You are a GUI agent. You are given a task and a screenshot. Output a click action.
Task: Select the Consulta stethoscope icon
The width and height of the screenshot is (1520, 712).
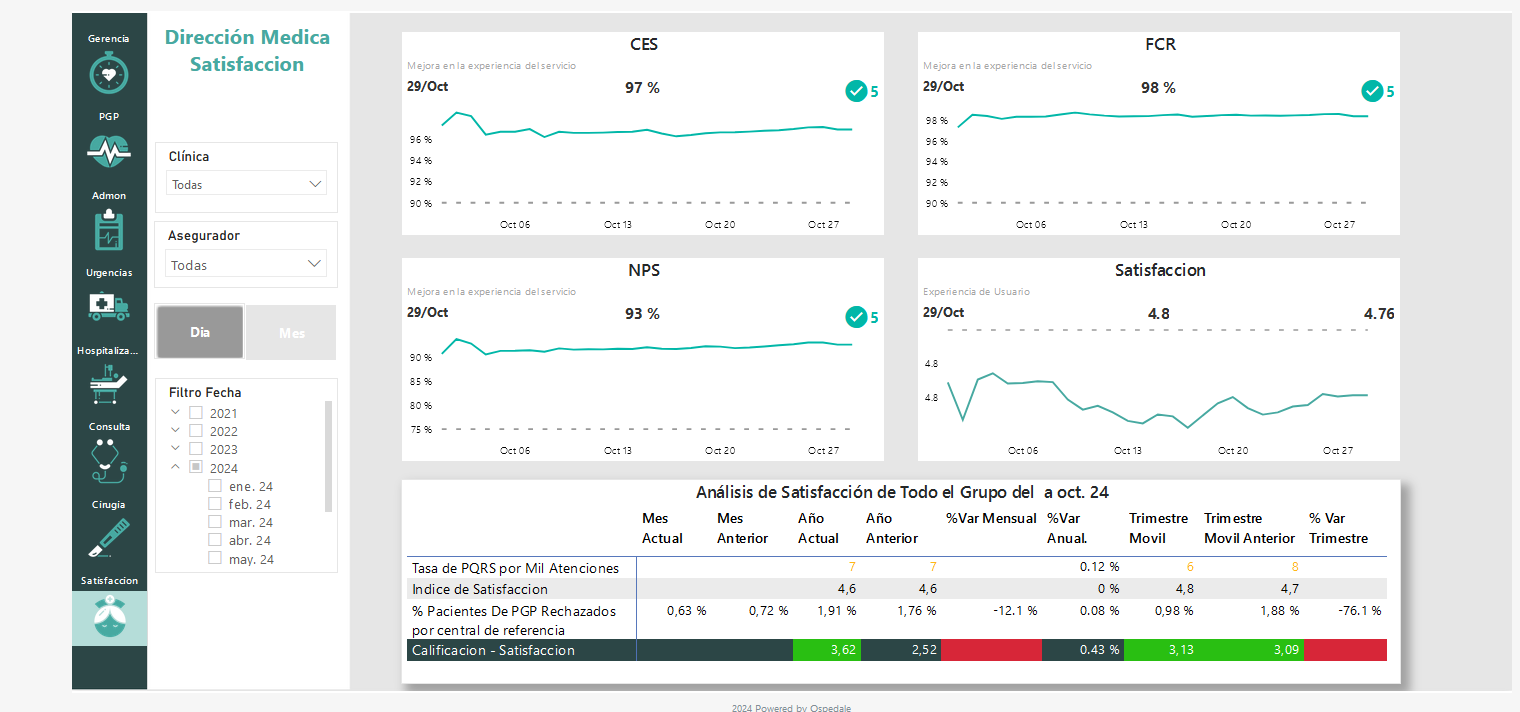tap(108, 460)
